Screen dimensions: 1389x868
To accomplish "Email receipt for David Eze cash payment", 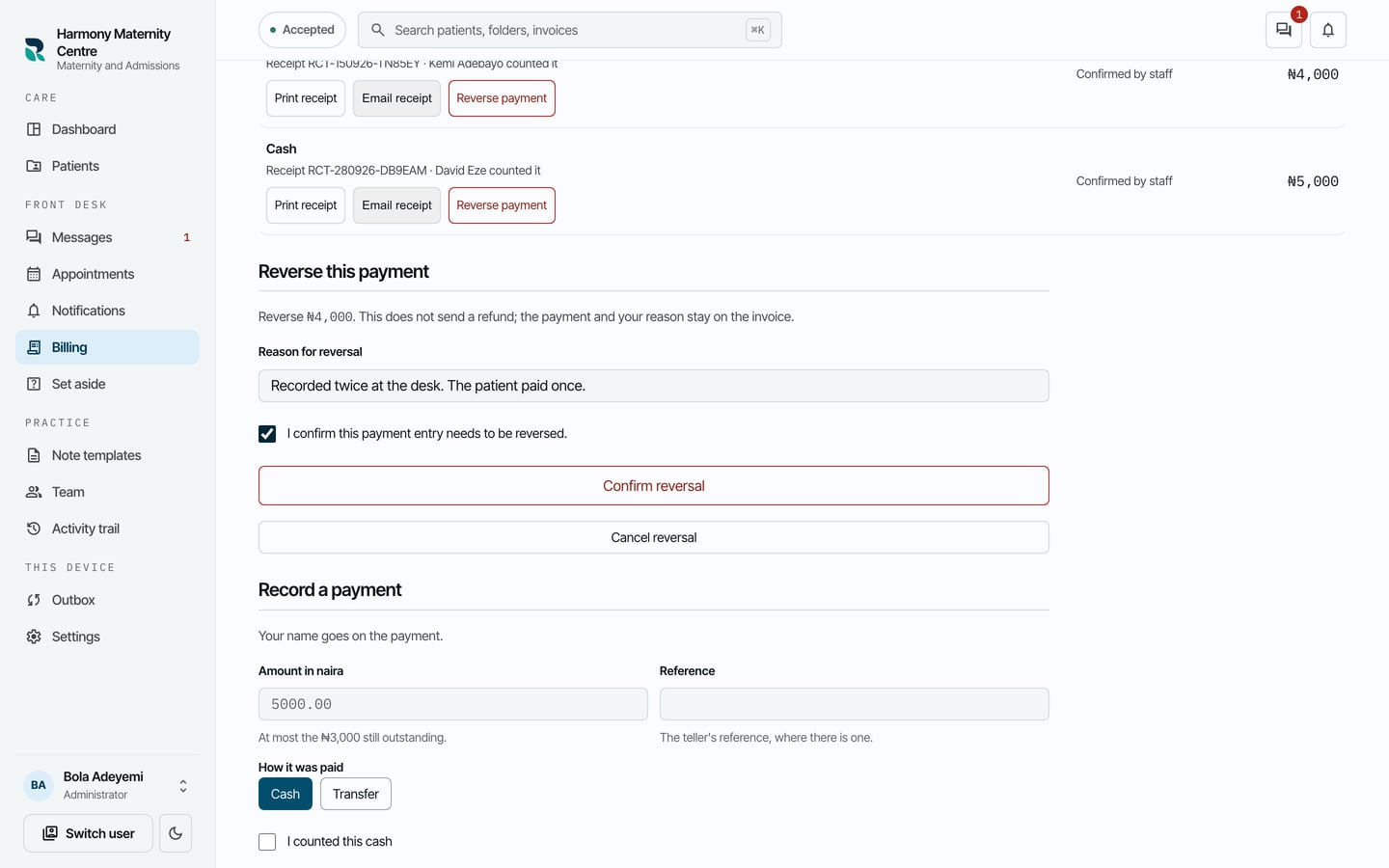I will [x=396, y=205].
